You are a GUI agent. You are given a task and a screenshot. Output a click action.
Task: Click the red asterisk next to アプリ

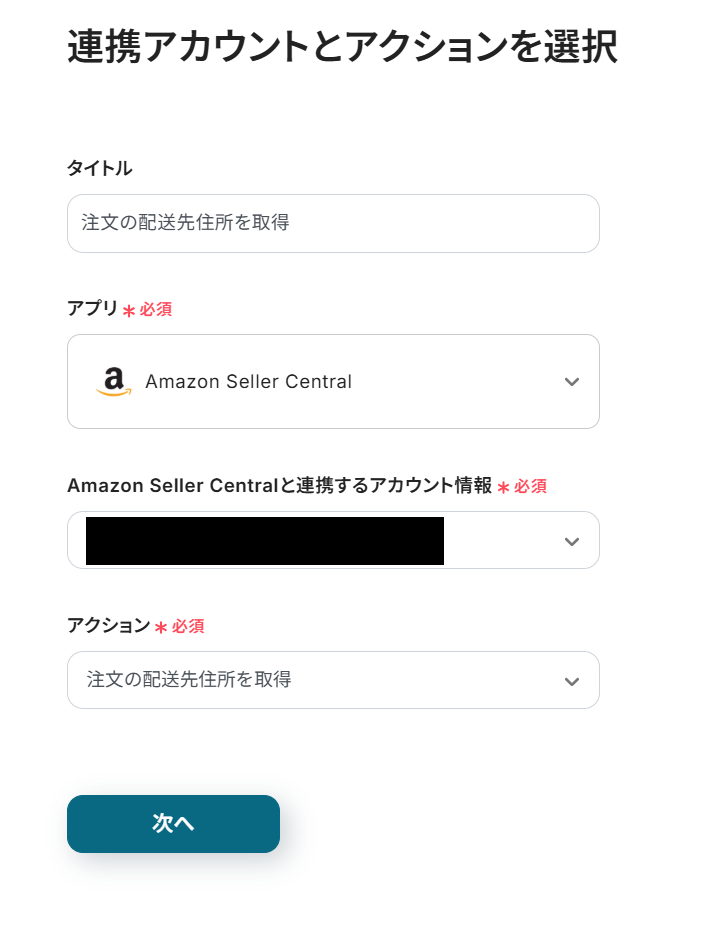click(x=129, y=311)
